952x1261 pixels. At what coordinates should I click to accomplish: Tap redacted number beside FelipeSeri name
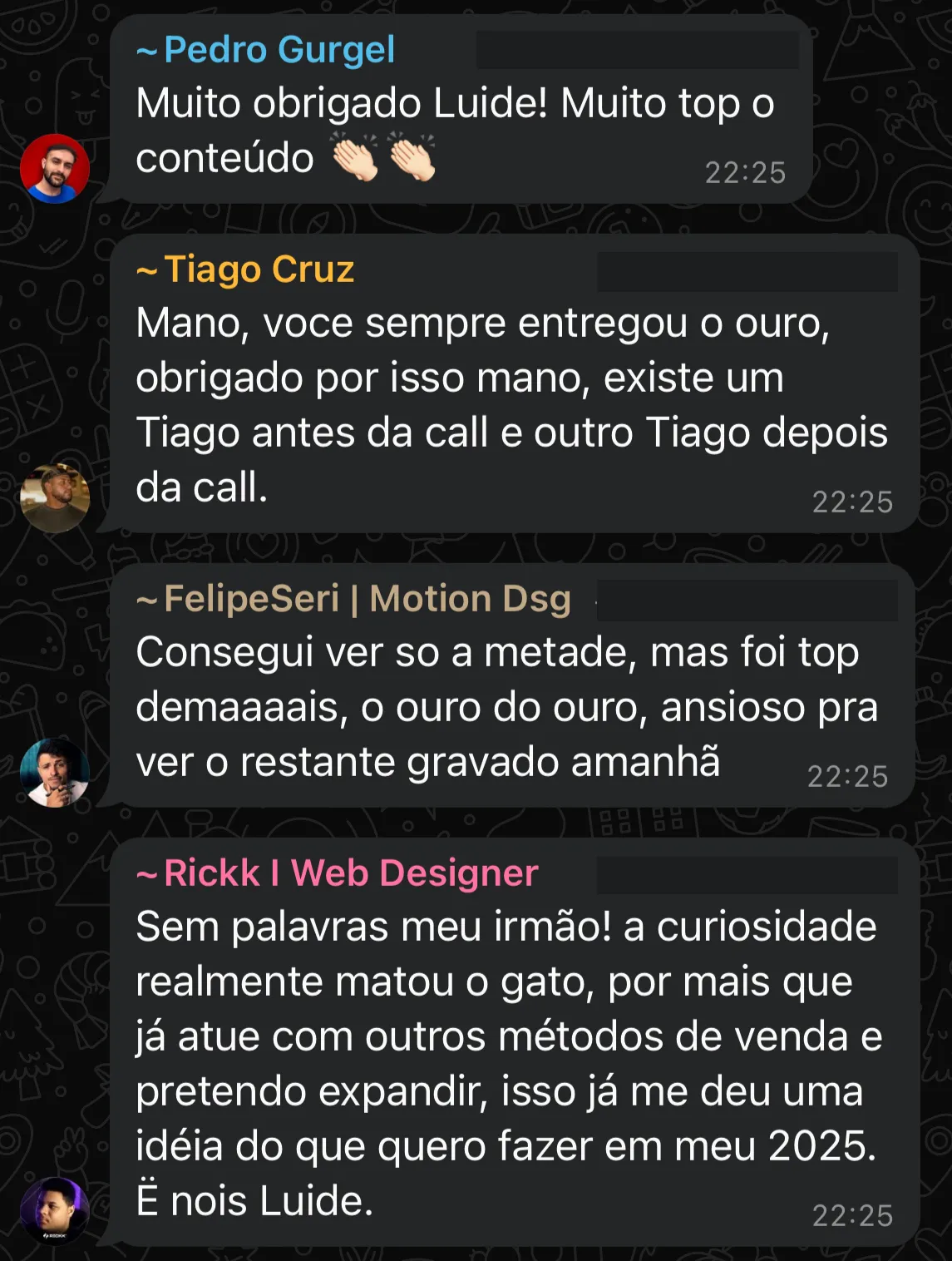point(747,601)
